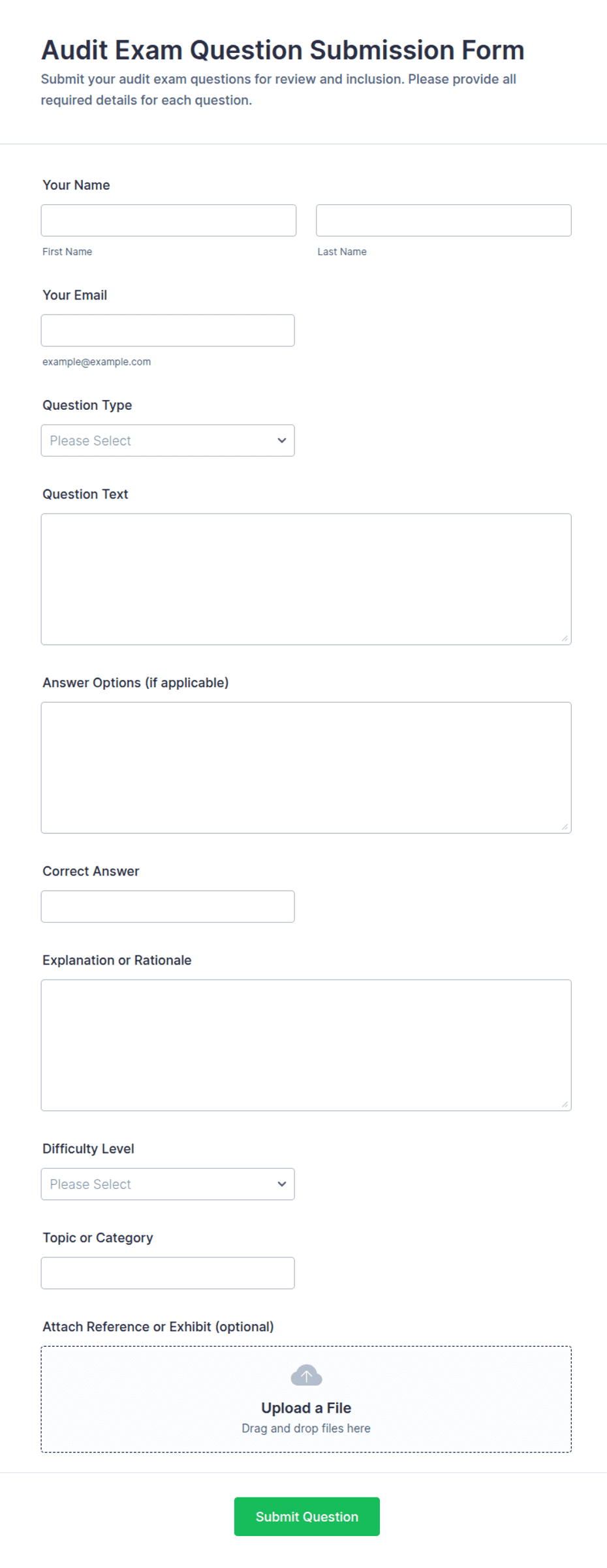Image resolution: width=607 pixels, height=1568 pixels.
Task: Click inside the Answer Options textarea
Action: tap(306, 768)
